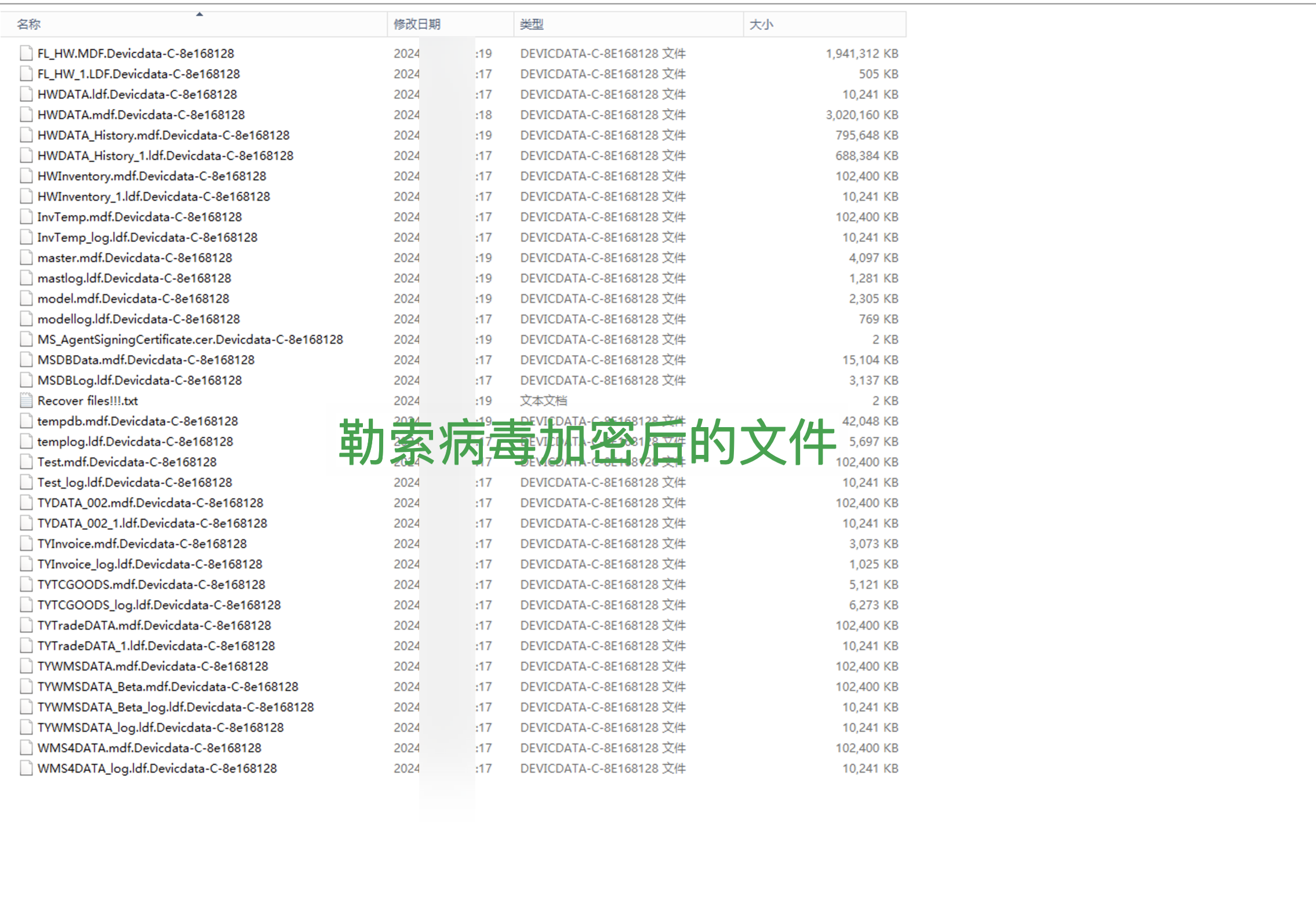Click the 文本文档 type of Recover files!!!.txt
This screenshot has height=904, width=1316.
coord(544,400)
